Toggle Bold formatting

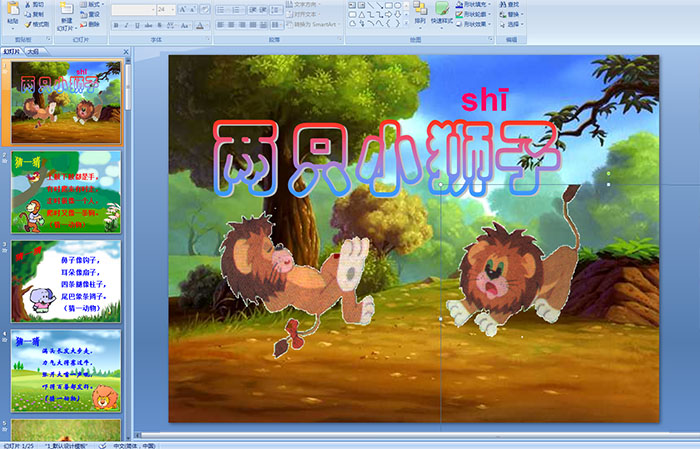[x=116, y=25]
